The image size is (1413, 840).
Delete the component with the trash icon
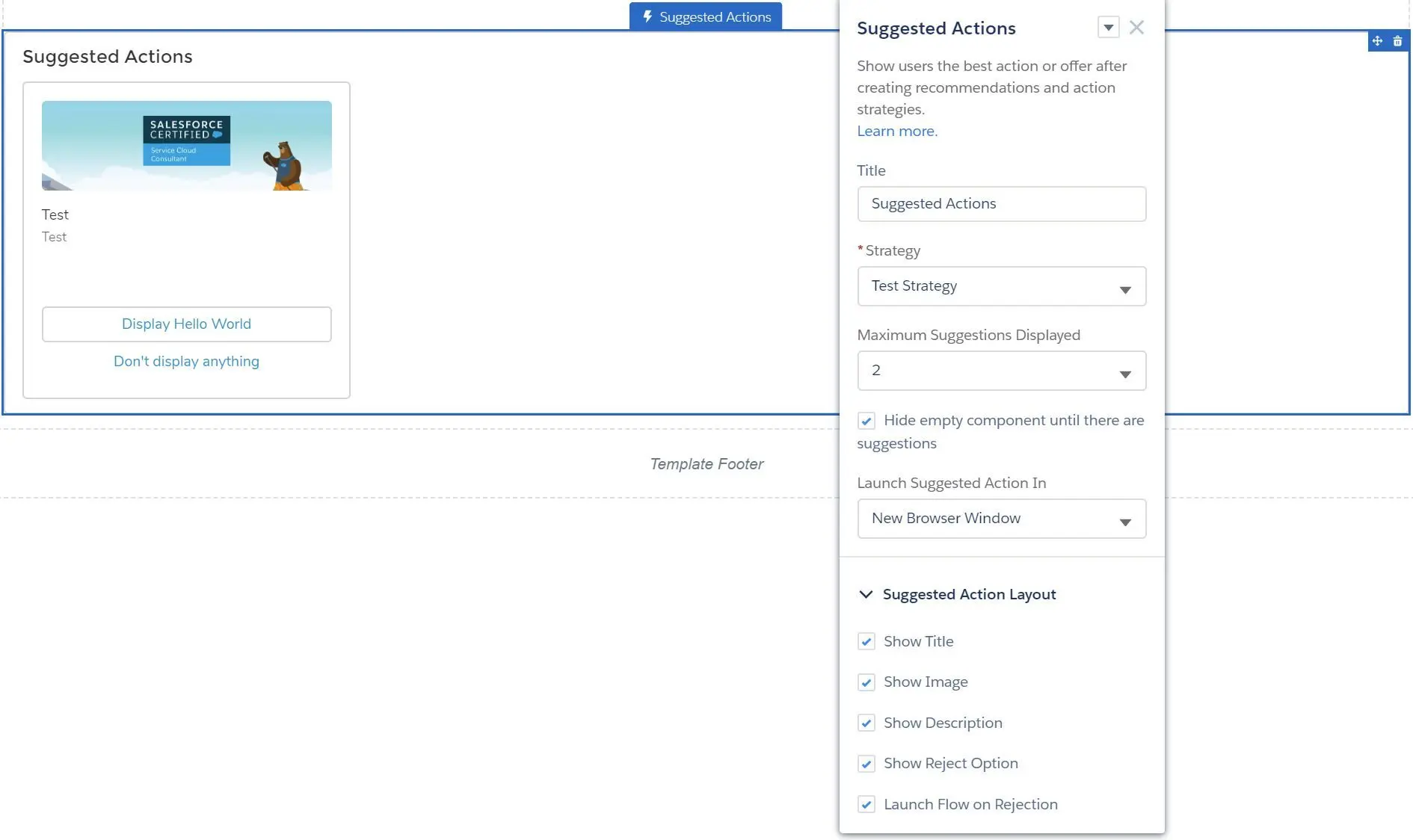[x=1397, y=41]
